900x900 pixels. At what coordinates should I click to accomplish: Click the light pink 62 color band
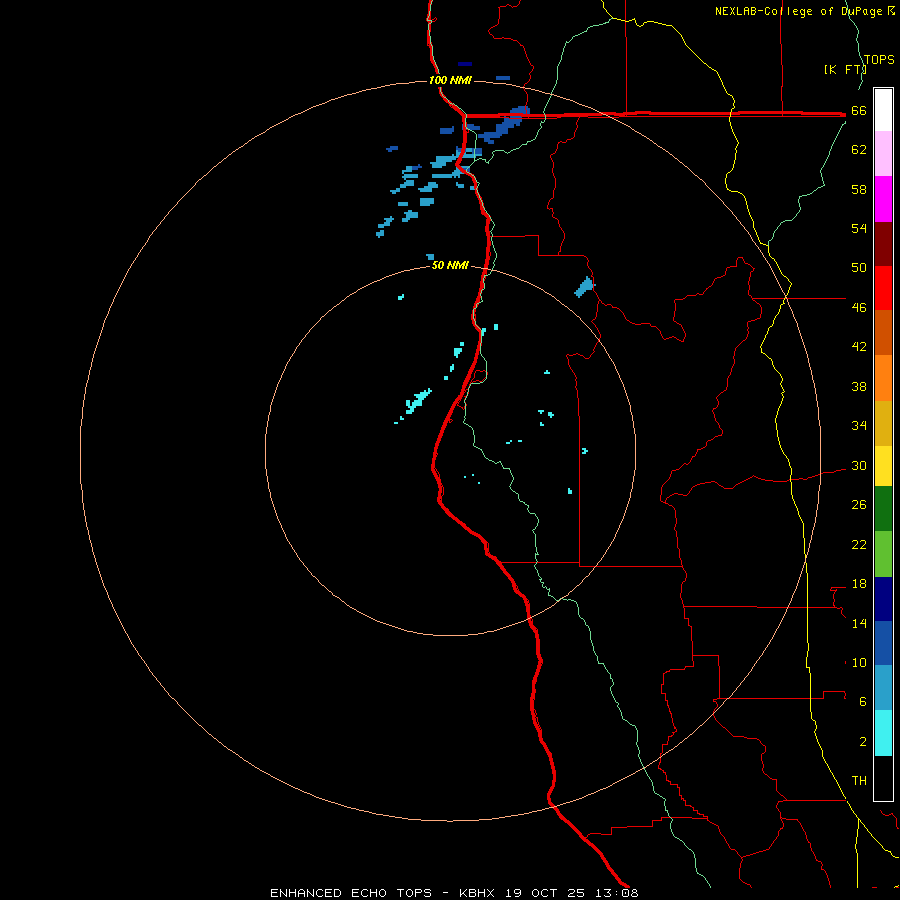tap(883, 154)
